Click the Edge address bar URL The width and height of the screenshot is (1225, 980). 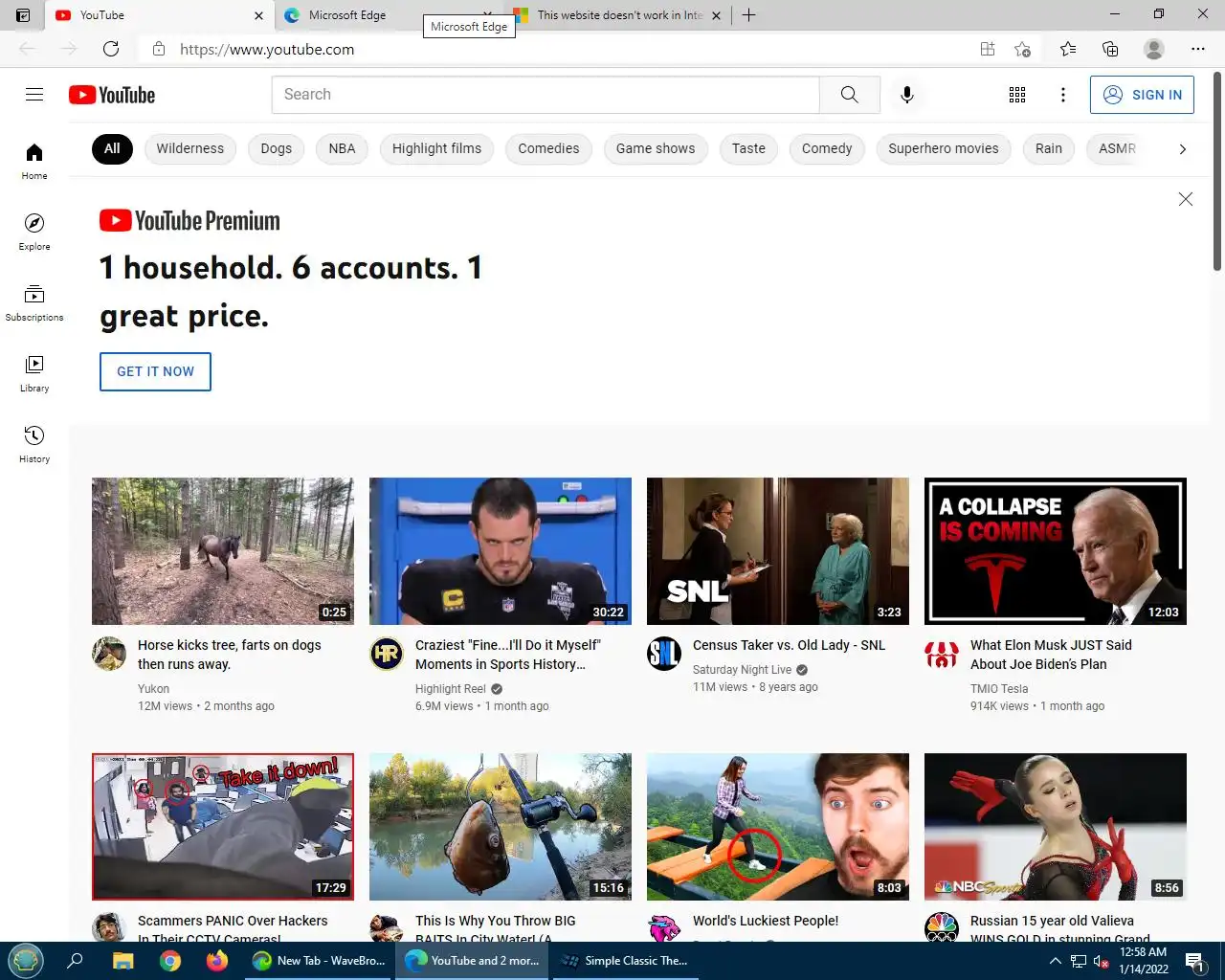click(267, 49)
